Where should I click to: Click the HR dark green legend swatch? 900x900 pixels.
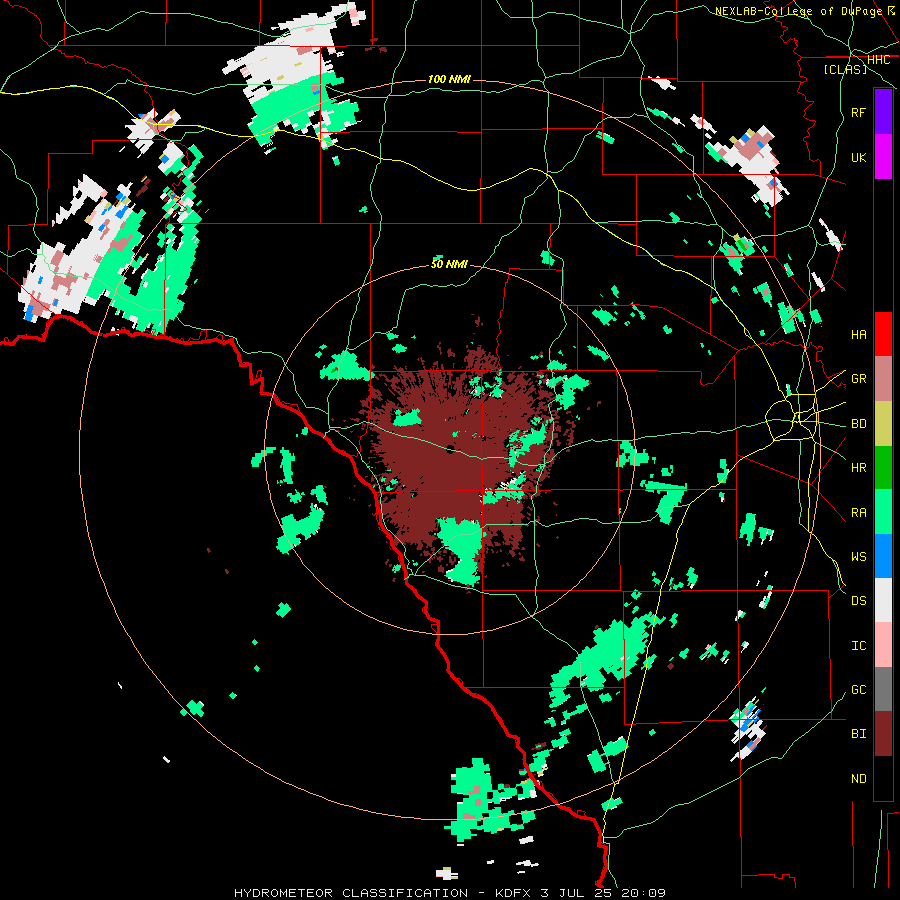(x=883, y=468)
